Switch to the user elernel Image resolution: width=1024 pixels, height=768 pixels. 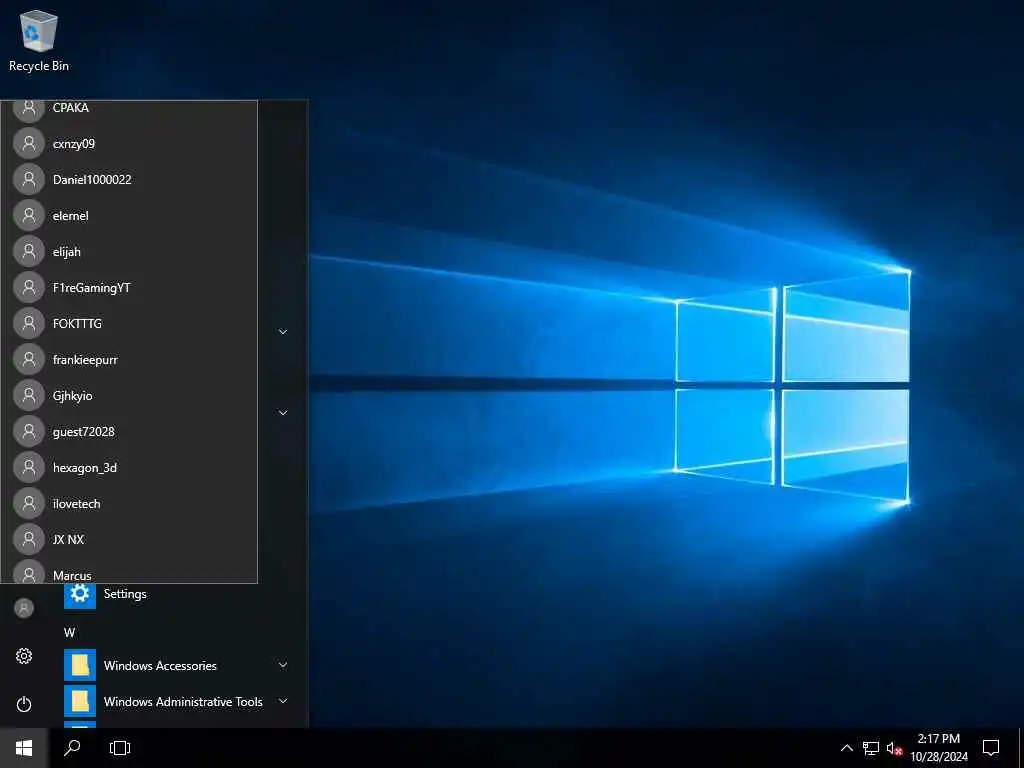129,216
